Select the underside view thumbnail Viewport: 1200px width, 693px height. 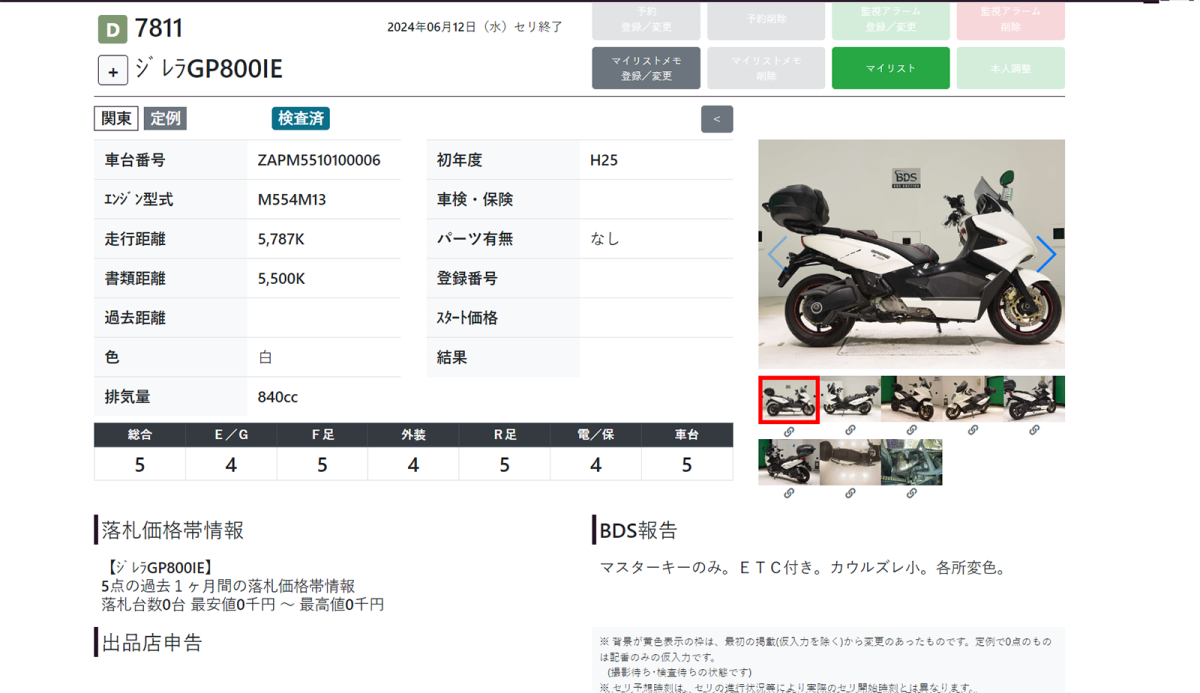pyautogui.click(x=850, y=462)
